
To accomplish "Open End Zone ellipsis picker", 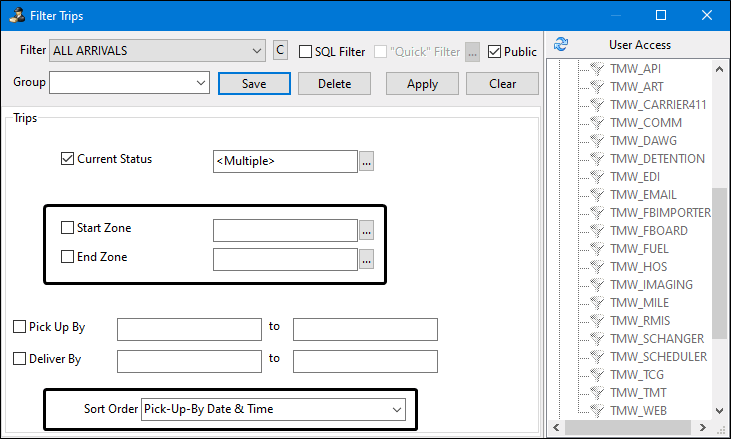I will coord(366,260).
